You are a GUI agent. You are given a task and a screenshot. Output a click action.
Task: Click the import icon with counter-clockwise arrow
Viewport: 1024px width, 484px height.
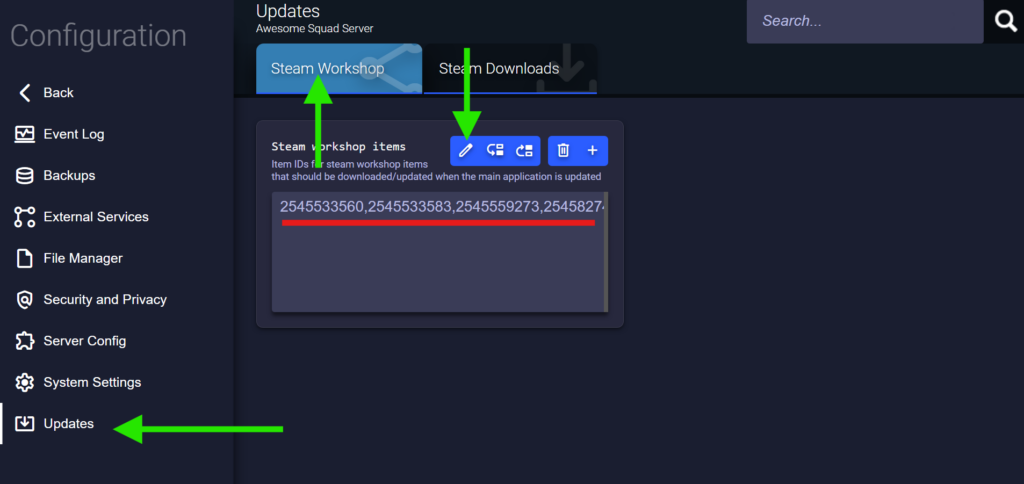pyautogui.click(x=495, y=150)
